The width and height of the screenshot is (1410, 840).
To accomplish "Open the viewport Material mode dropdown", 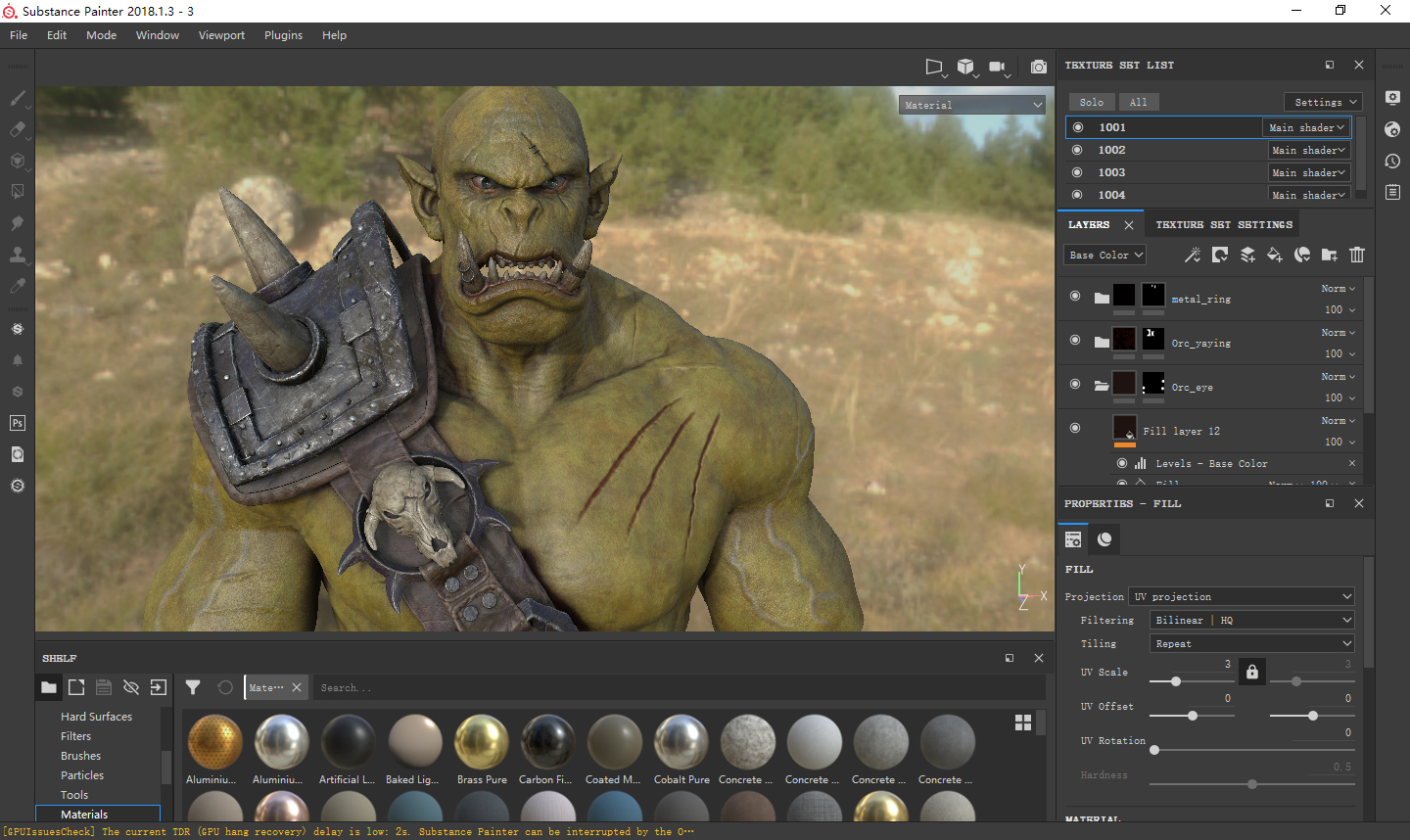I will coord(972,105).
